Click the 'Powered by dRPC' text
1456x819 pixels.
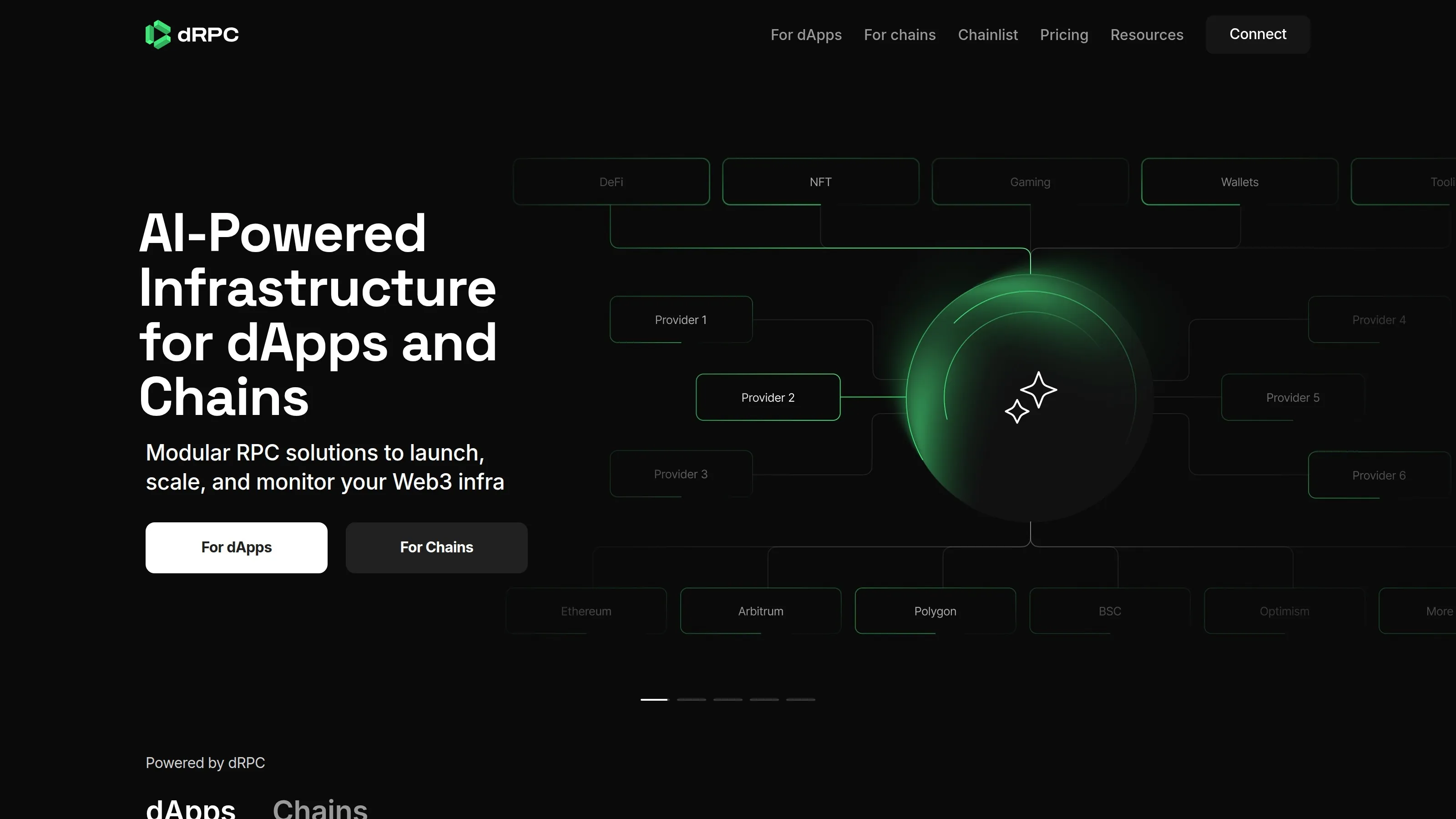[205, 763]
